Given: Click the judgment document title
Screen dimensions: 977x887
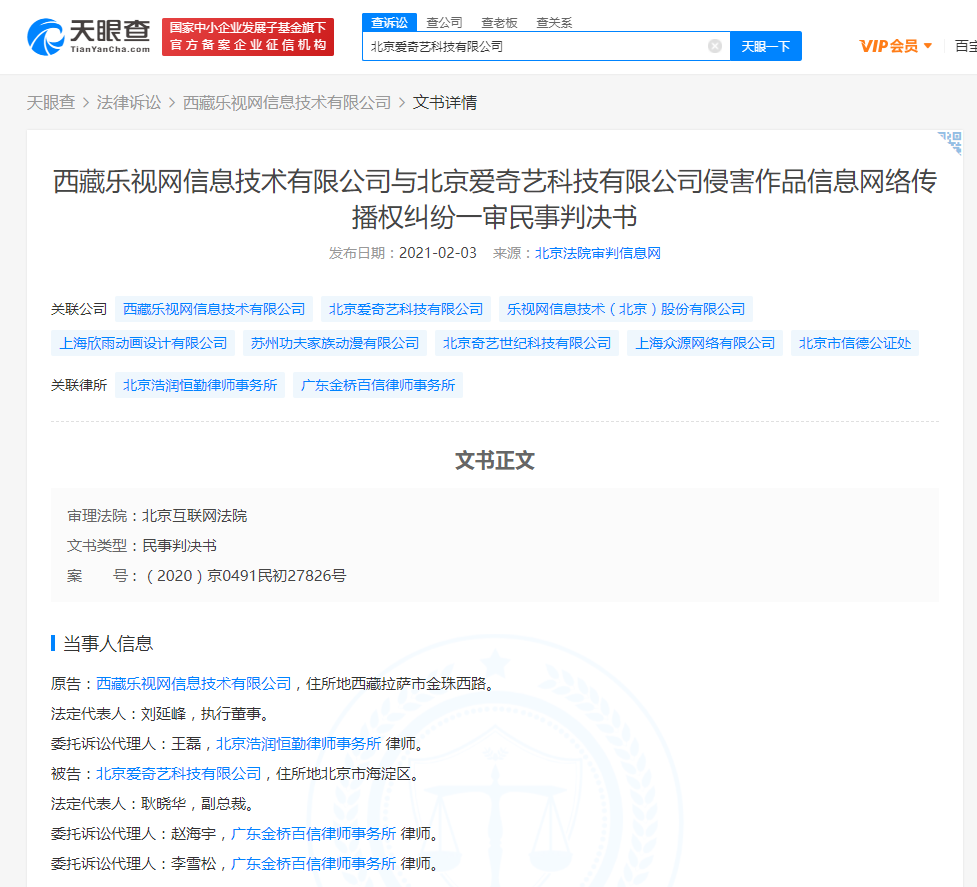Looking at the screenshot, I should (495, 199).
